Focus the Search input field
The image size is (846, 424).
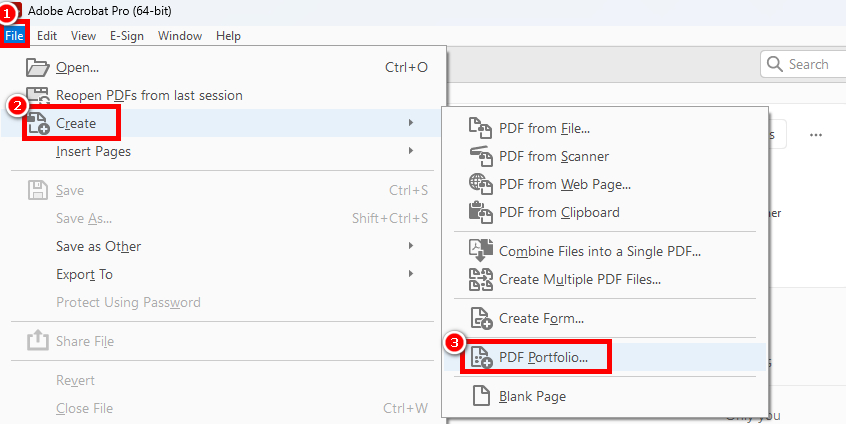click(x=803, y=64)
